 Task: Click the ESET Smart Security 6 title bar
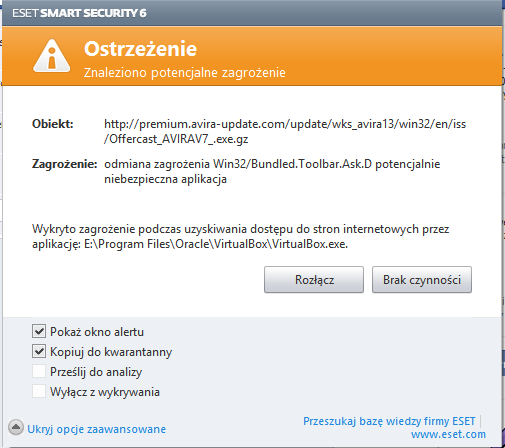252,13
